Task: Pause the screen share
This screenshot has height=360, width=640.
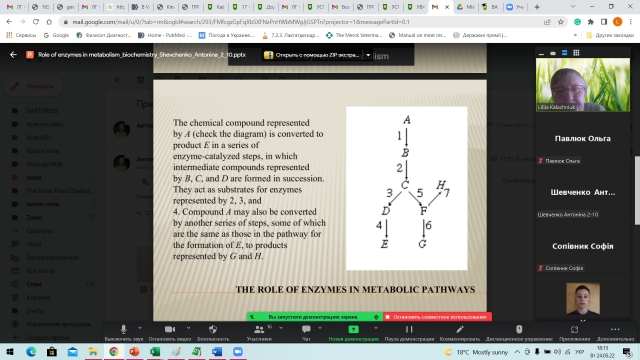Action: pyautogui.click(x=409, y=332)
